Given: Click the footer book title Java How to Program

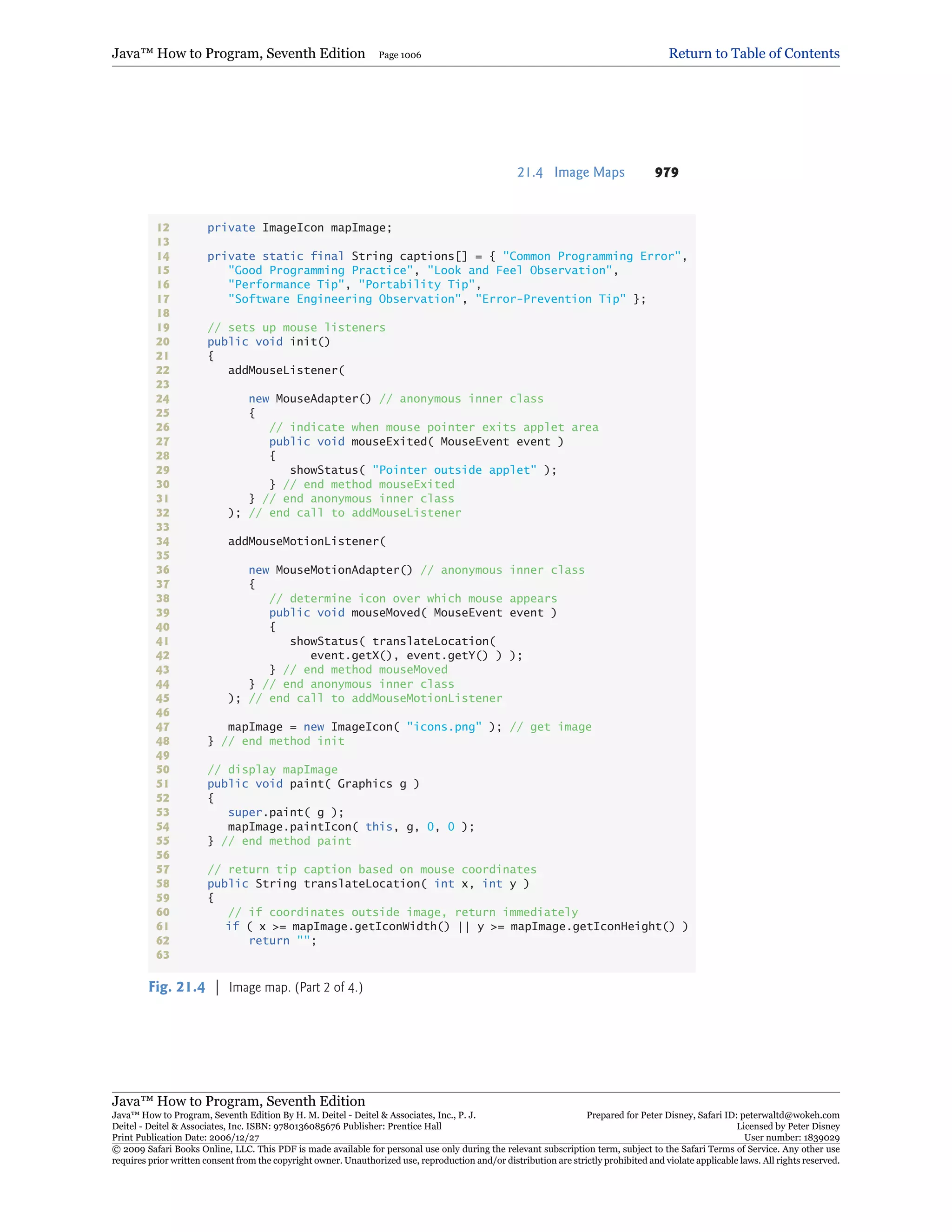Looking at the screenshot, I should 238,1101.
